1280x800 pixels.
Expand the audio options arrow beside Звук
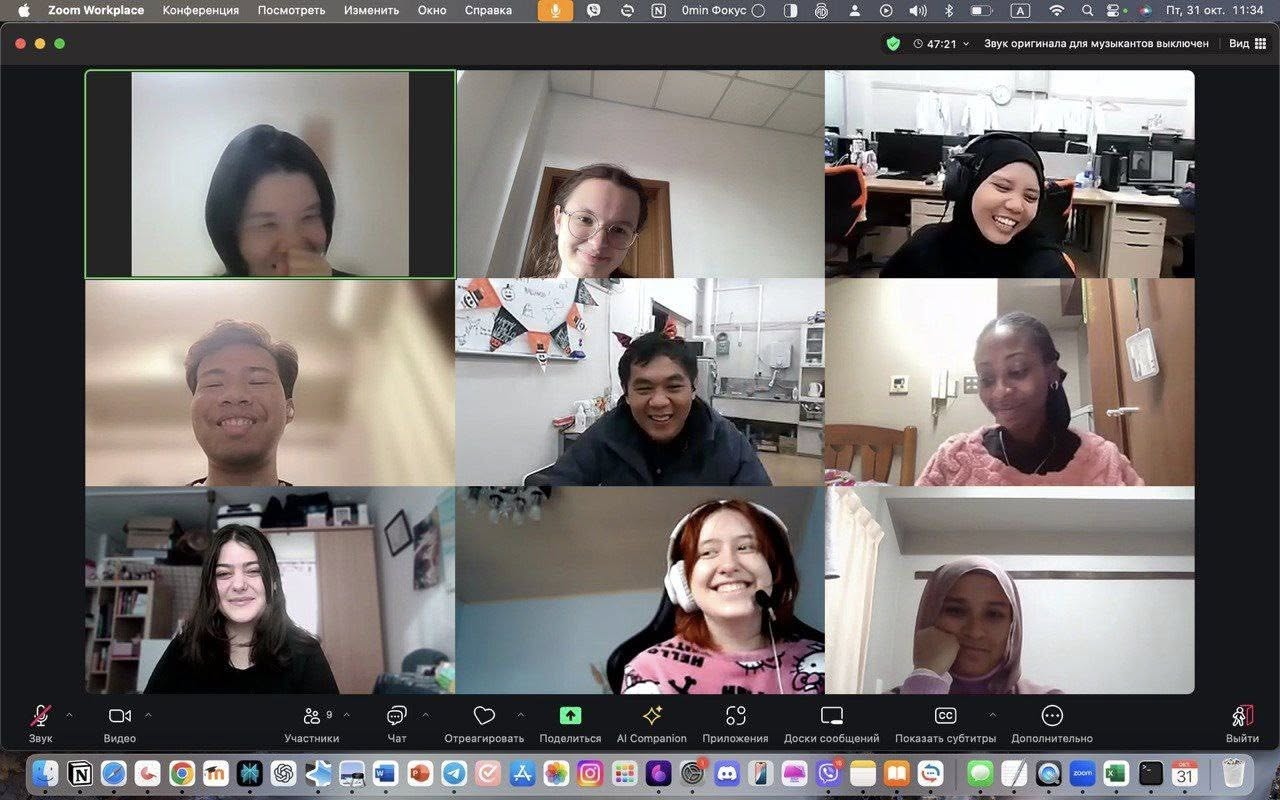(x=69, y=715)
